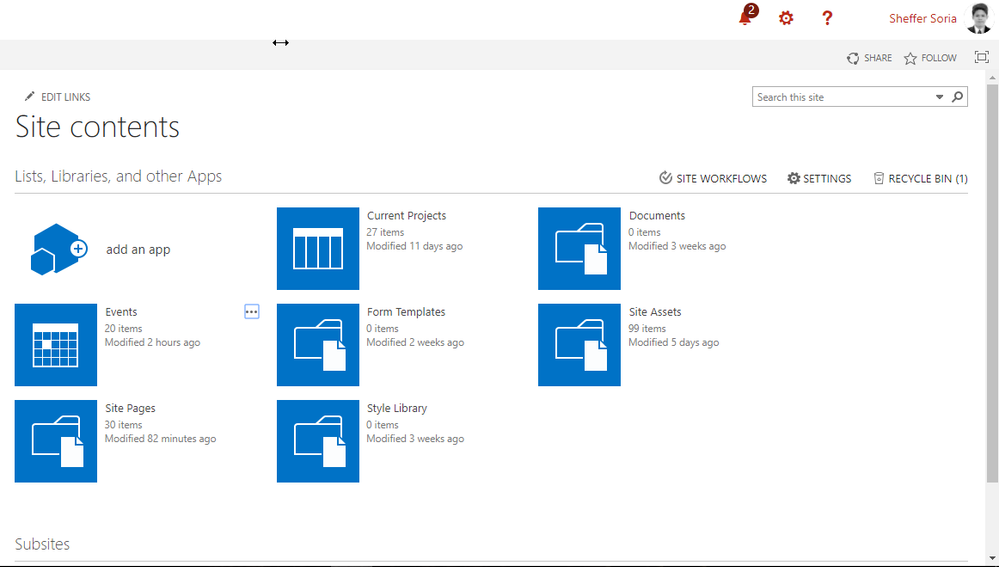The height and width of the screenshot is (567, 999).
Task: Click the add an app hexagon icon
Action: (x=58, y=249)
